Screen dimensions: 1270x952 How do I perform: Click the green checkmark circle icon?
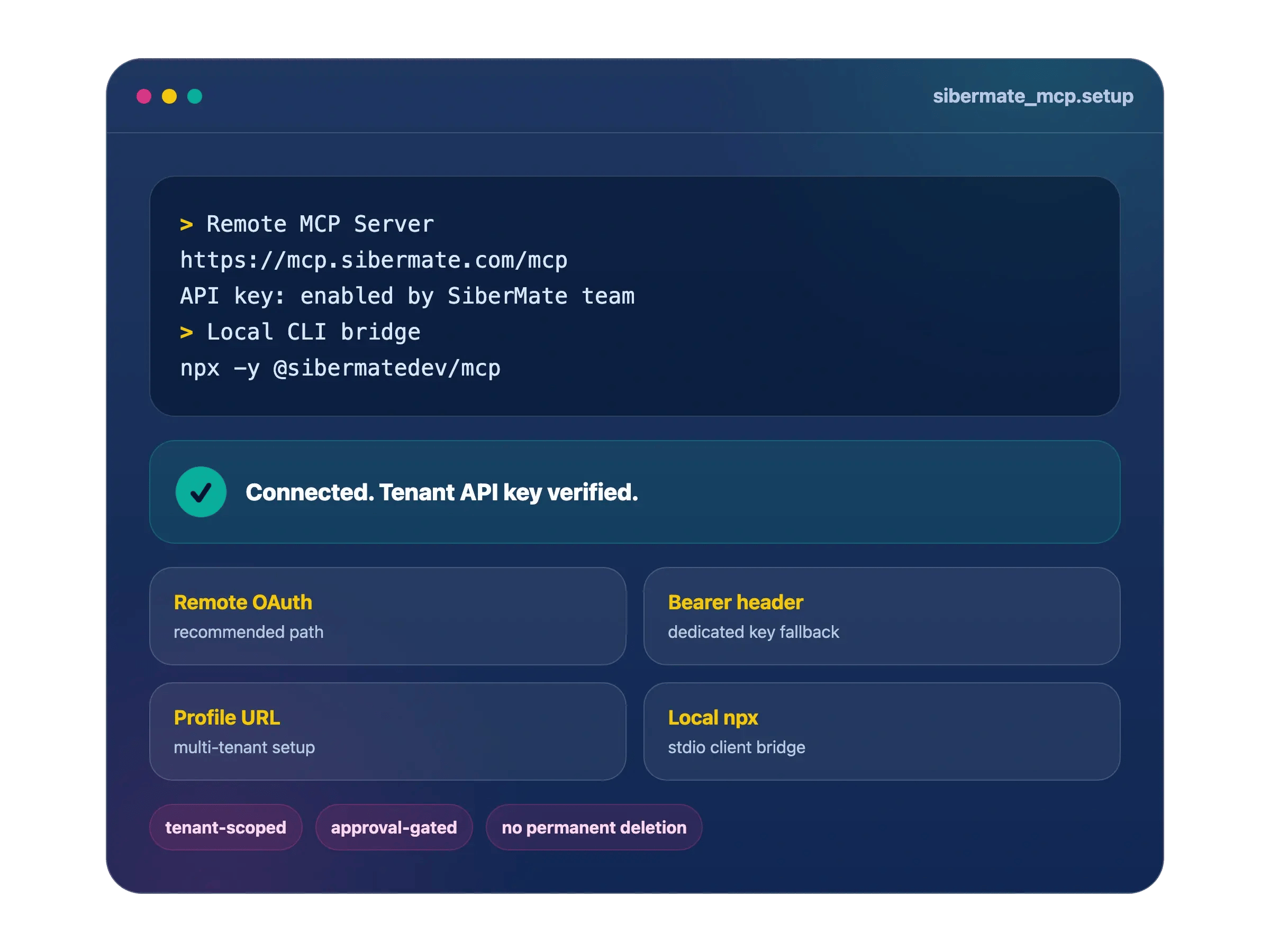point(201,492)
